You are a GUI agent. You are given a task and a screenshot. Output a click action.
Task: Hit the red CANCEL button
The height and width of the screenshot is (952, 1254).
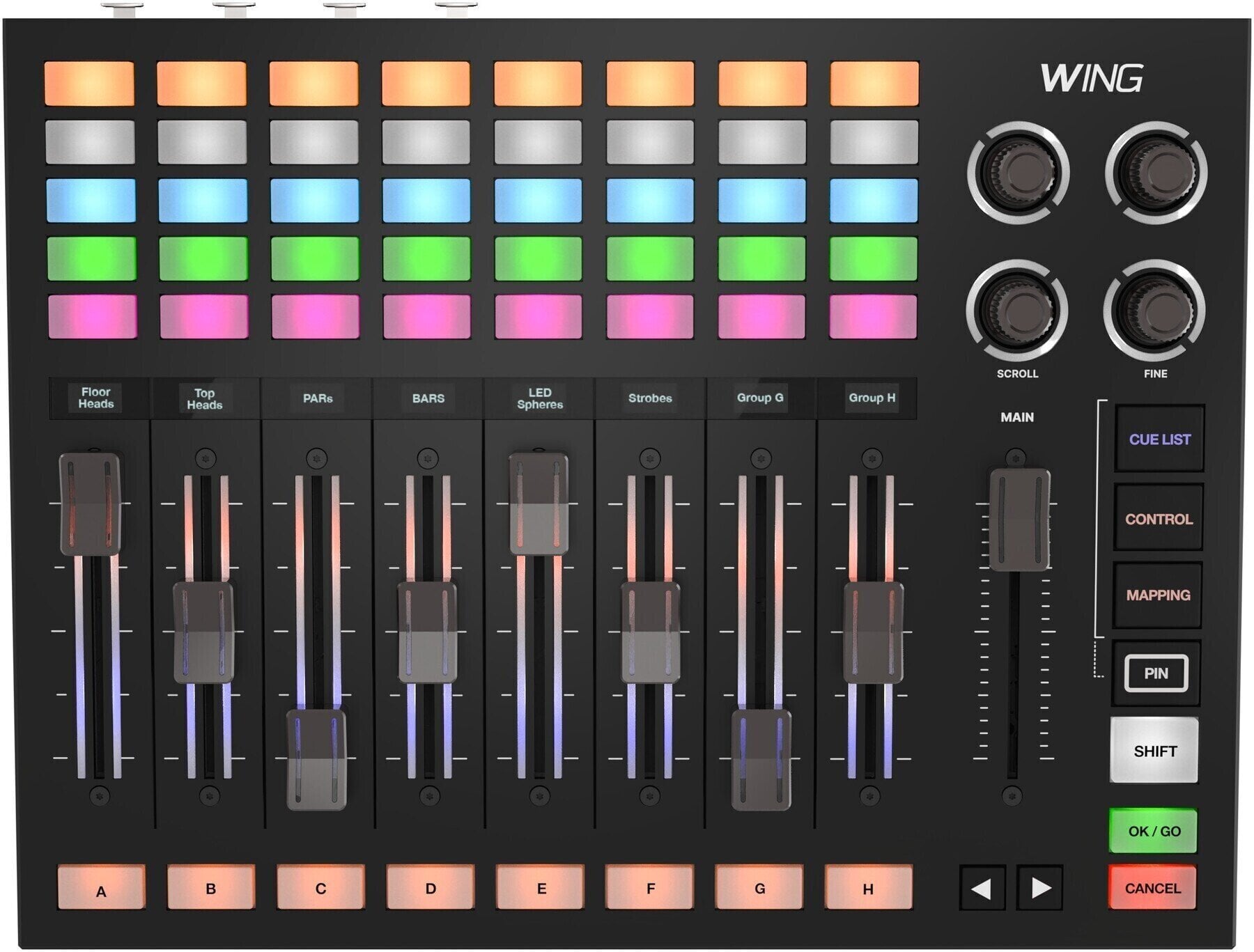pos(1152,888)
